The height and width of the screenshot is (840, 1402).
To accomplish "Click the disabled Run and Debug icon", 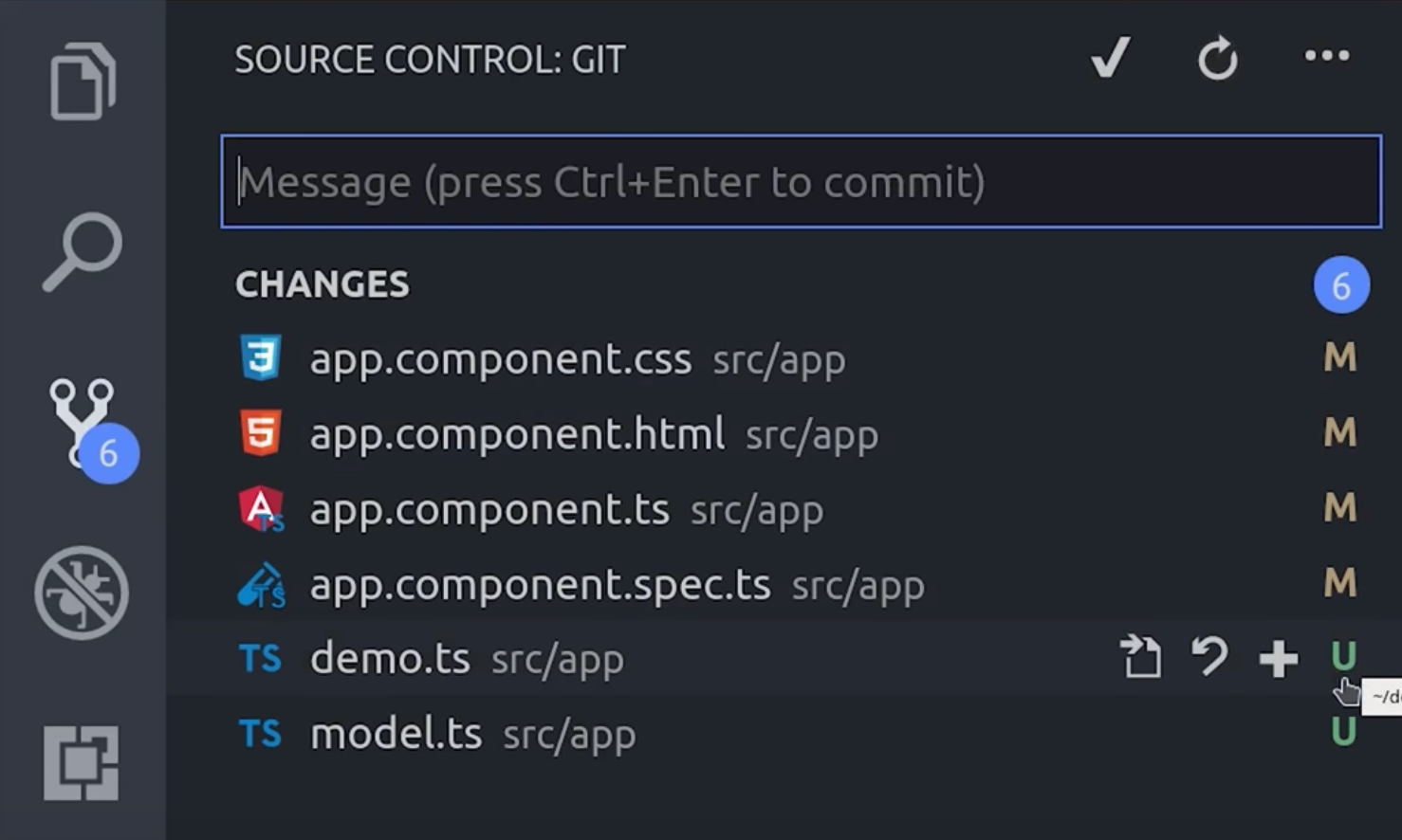I will coord(81,590).
